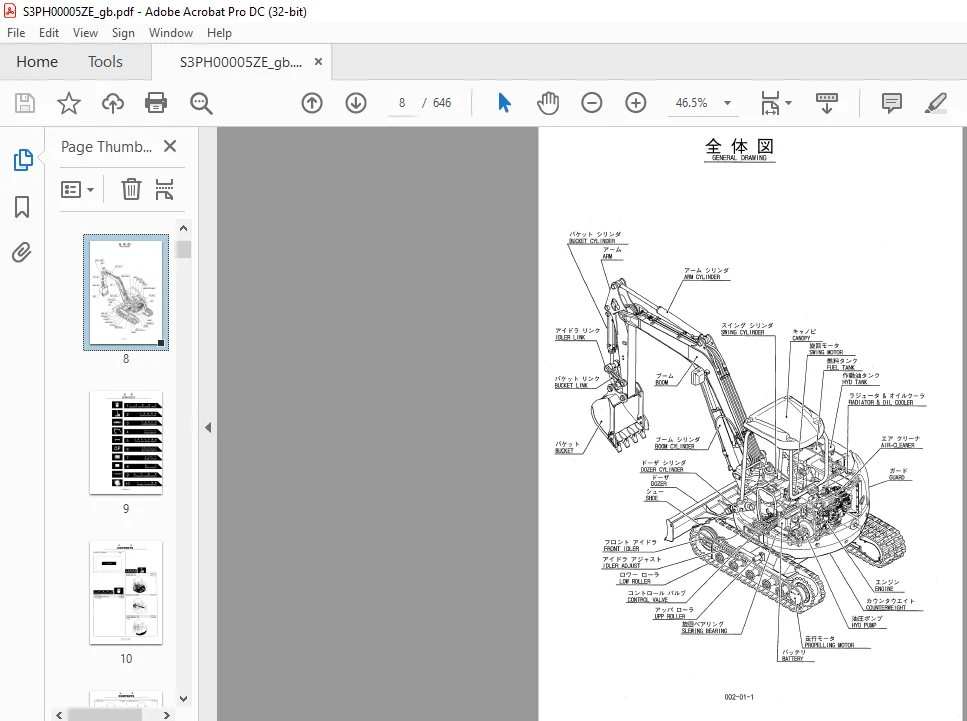Add a comment with the speech bubble icon
Viewport: 967px width, 721px height.
click(892, 103)
